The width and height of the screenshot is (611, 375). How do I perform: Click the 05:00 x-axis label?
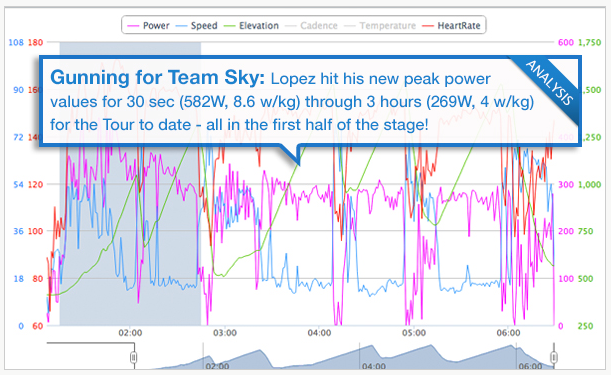click(414, 333)
